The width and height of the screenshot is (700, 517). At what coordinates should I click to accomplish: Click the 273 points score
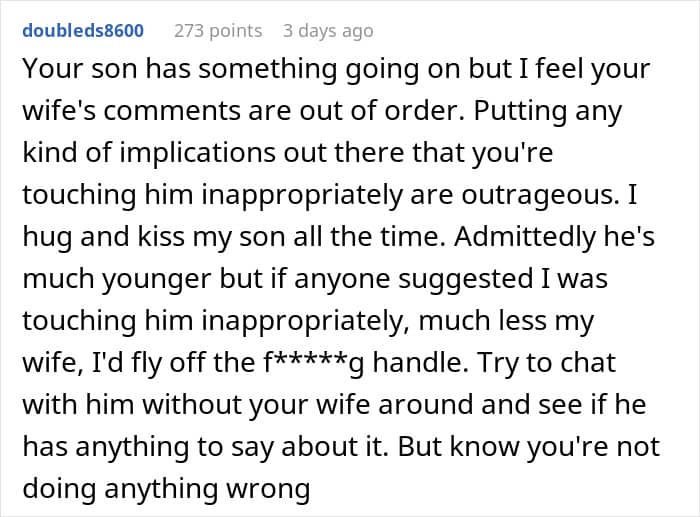(218, 31)
